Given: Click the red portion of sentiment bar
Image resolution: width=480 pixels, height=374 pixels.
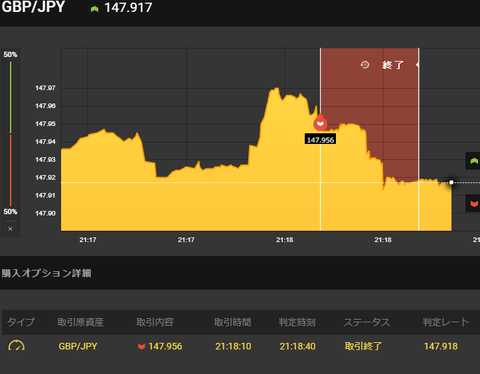Looking at the screenshot, I should (x=10, y=170).
